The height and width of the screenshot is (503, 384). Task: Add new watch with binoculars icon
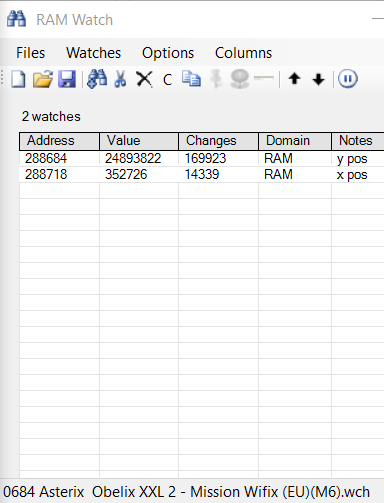97,79
